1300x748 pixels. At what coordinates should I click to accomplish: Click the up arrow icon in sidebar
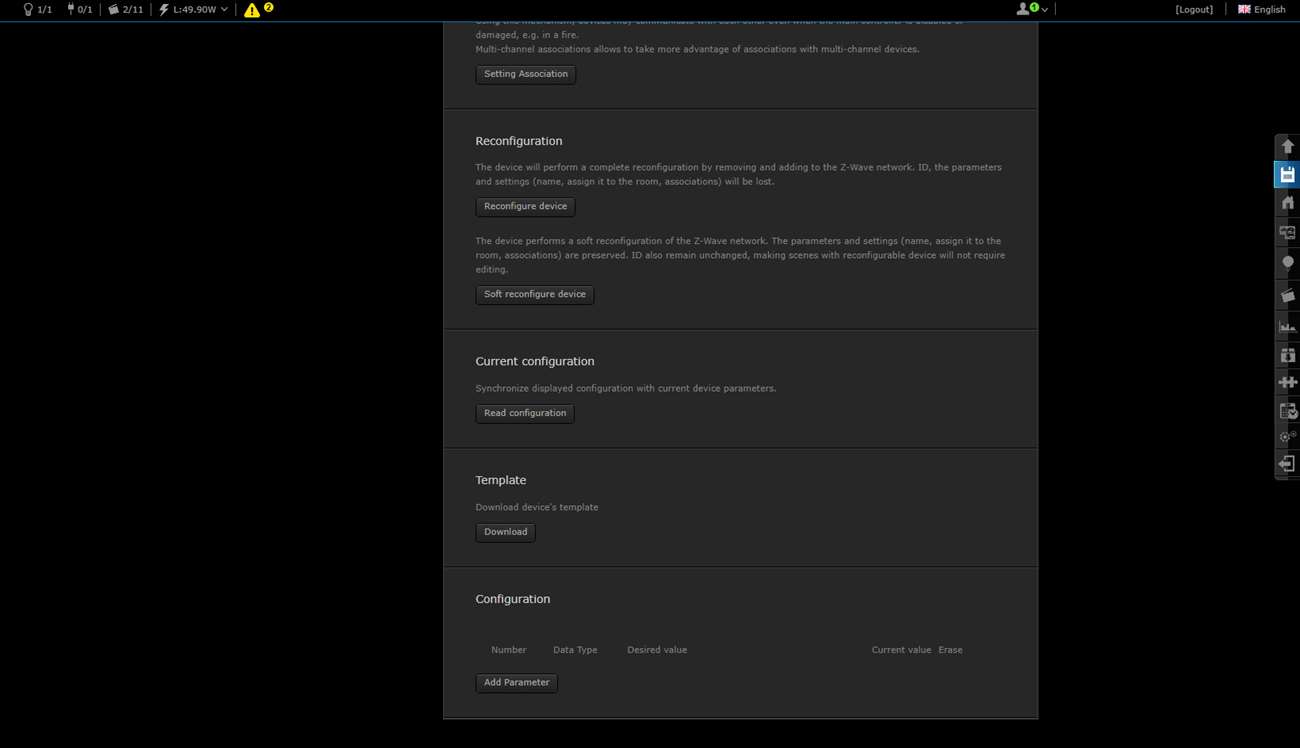click(1287, 147)
